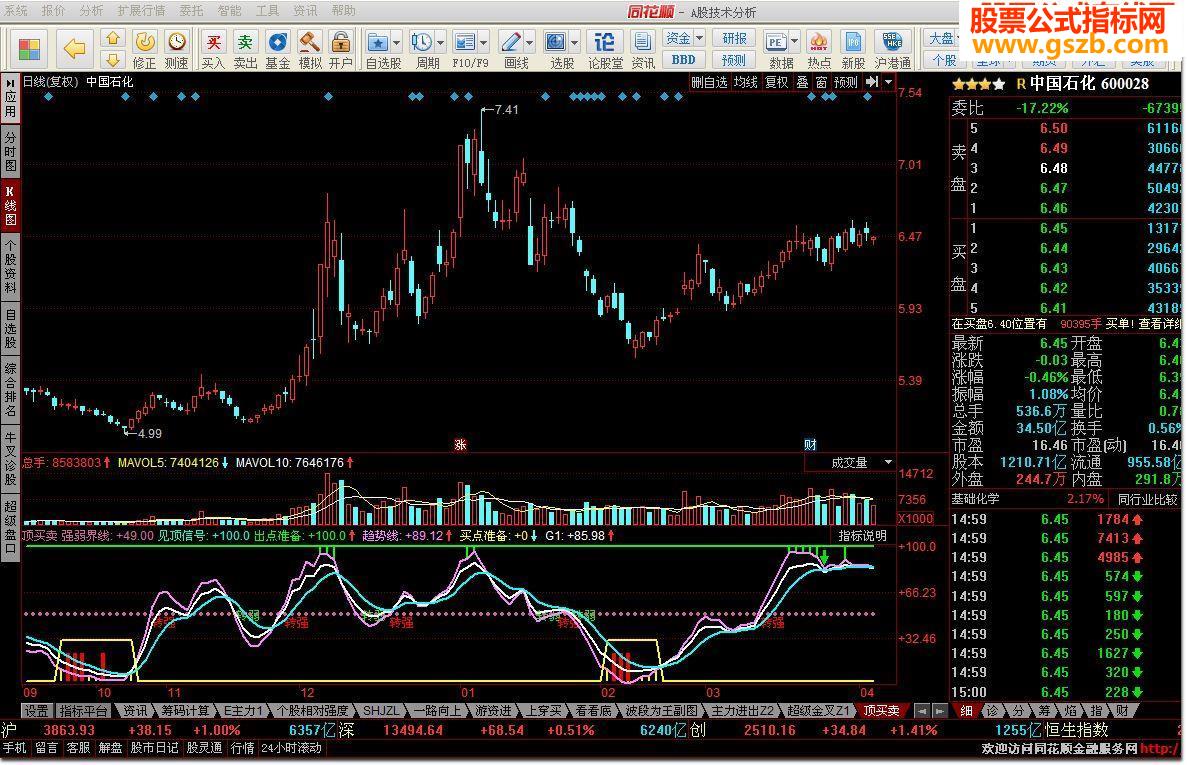Go back using the yellow left arrow
This screenshot has height=765, width=1187.
click(74, 49)
